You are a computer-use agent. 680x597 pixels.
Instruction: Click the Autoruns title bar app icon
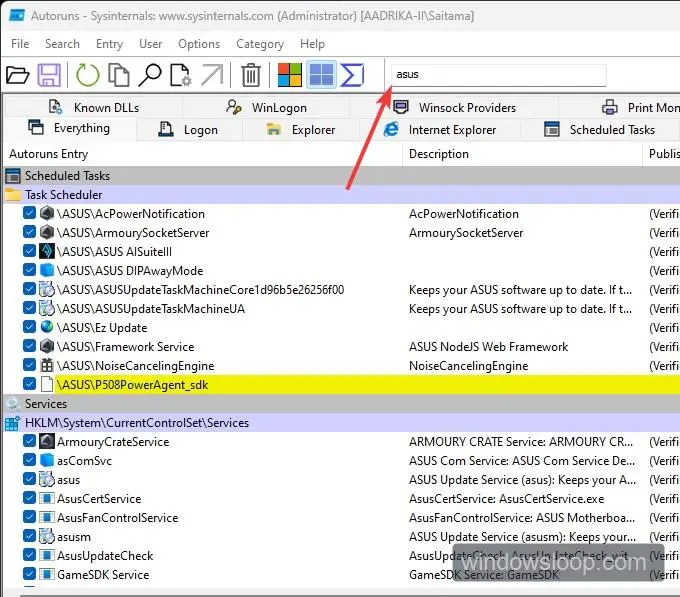click(x=17, y=16)
